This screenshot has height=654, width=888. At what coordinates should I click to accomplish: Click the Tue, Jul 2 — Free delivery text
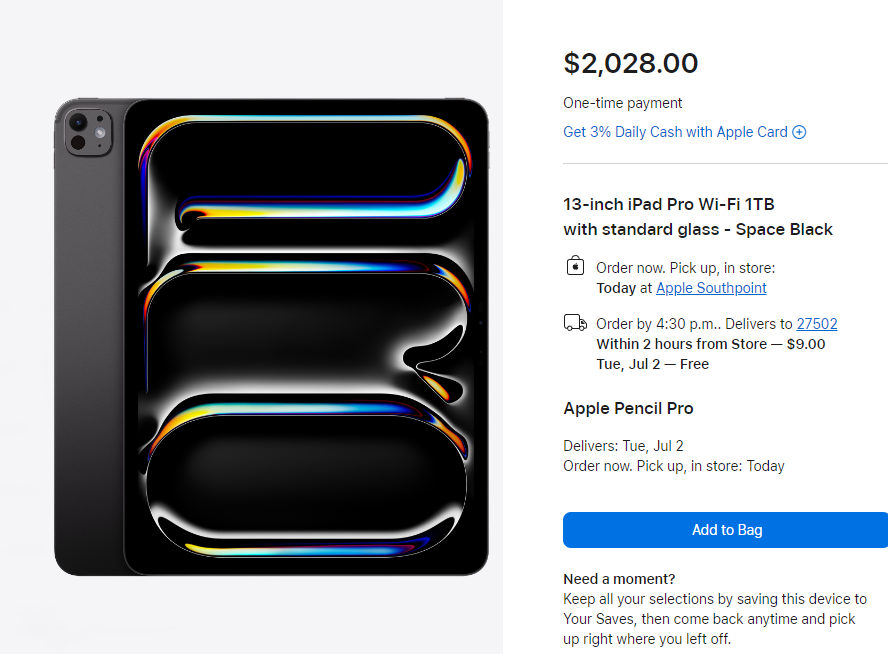tap(652, 364)
